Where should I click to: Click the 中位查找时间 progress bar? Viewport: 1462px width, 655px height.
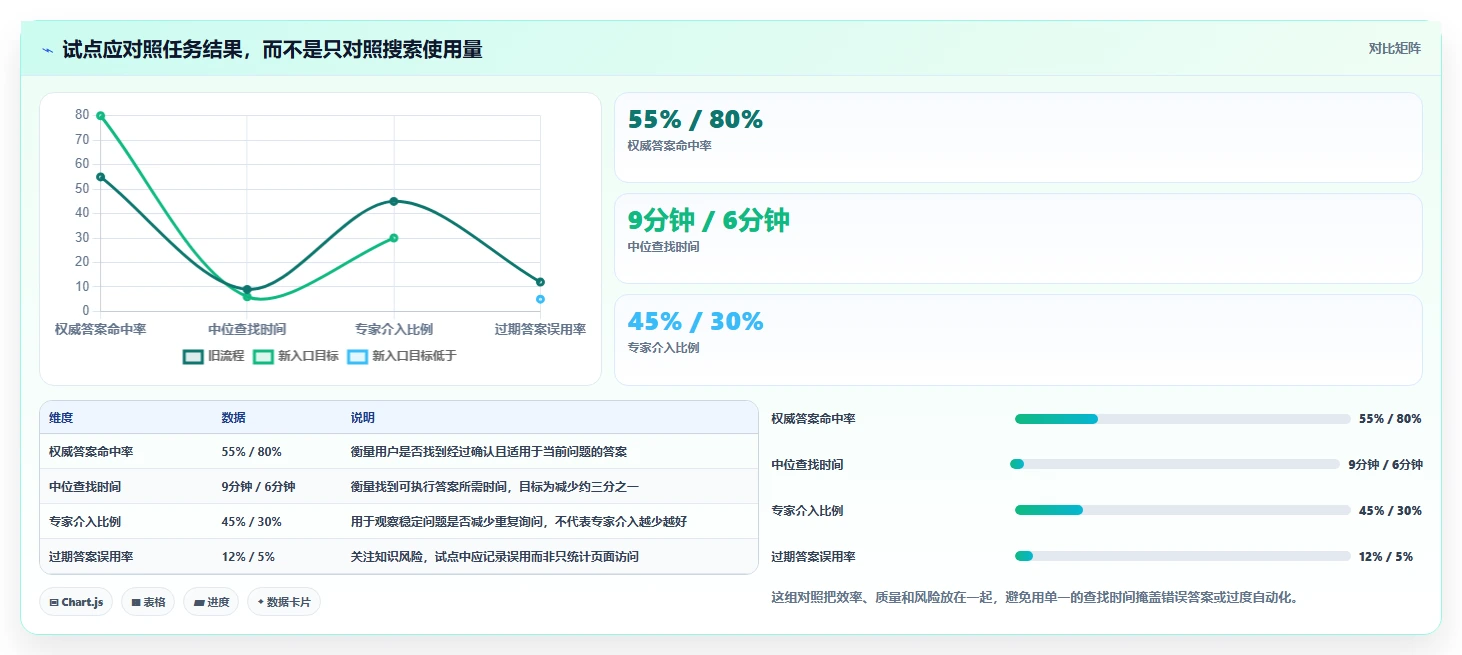coord(1175,464)
